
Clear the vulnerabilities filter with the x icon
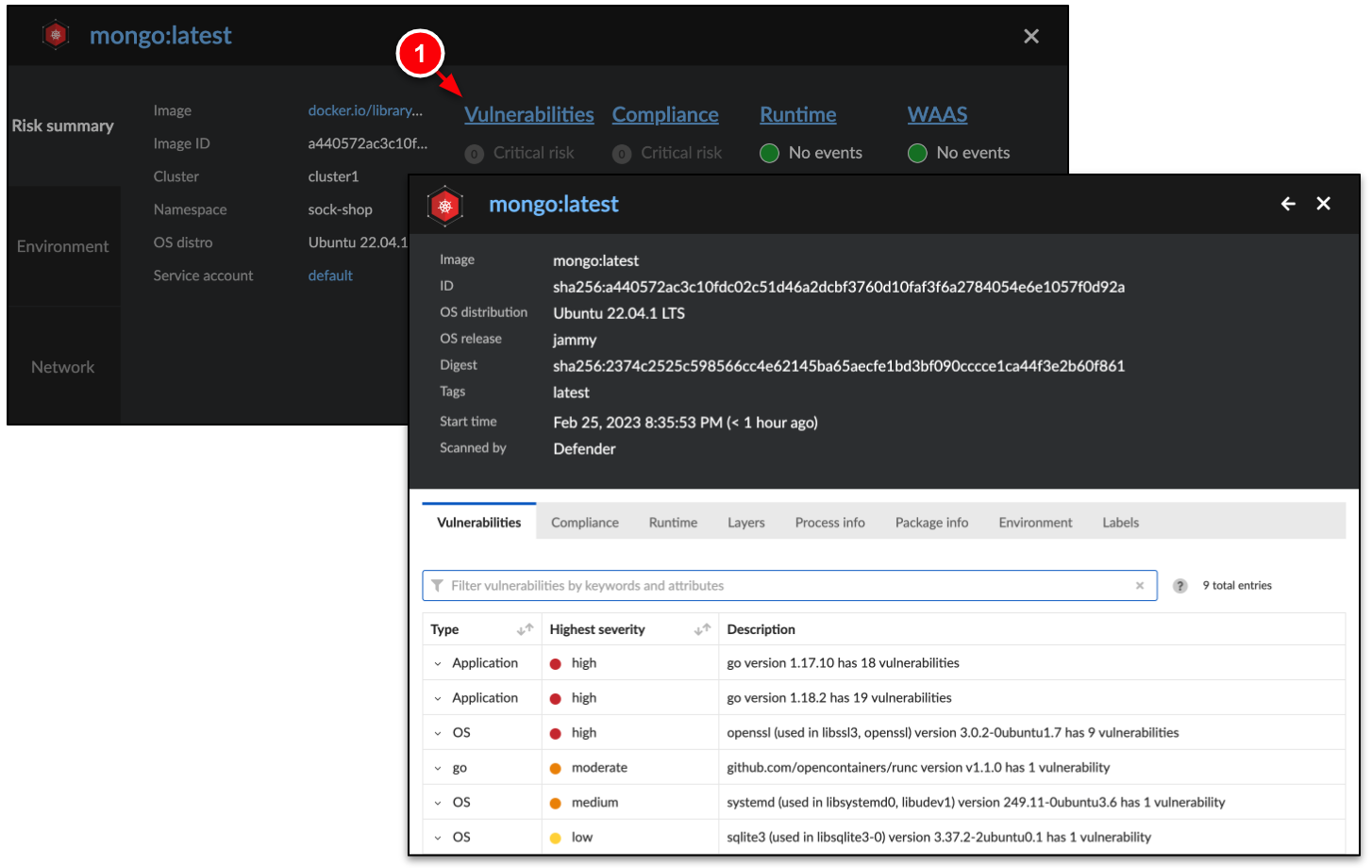[x=1140, y=586]
